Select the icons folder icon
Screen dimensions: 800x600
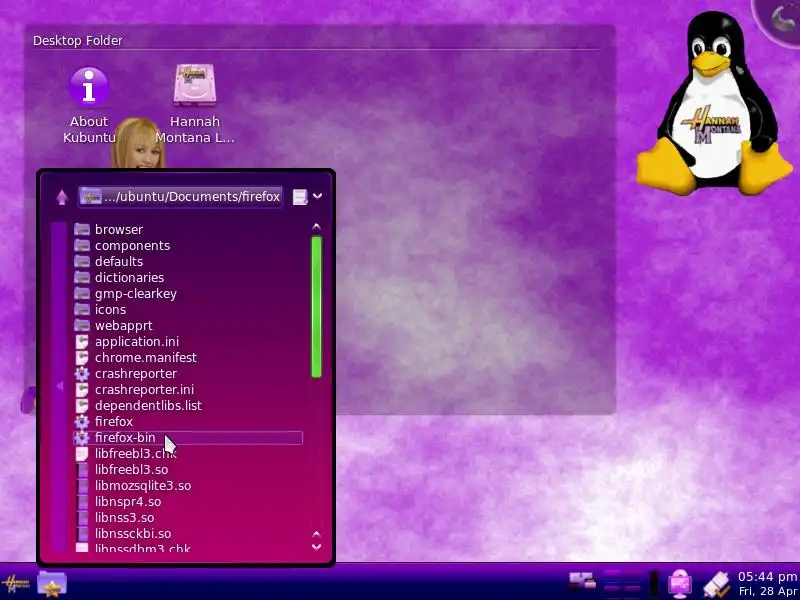pos(82,310)
